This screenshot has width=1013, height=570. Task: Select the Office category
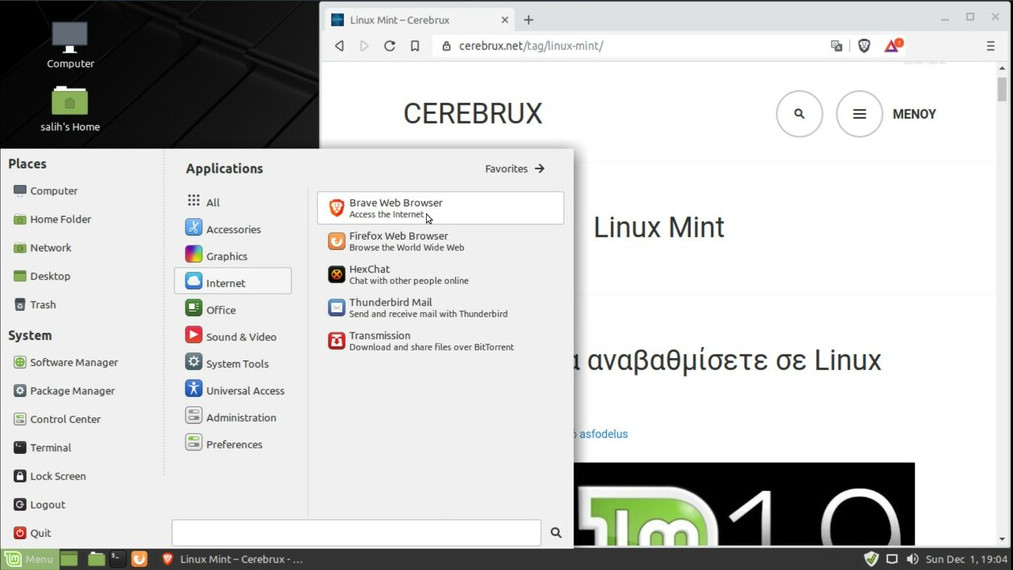(233, 310)
